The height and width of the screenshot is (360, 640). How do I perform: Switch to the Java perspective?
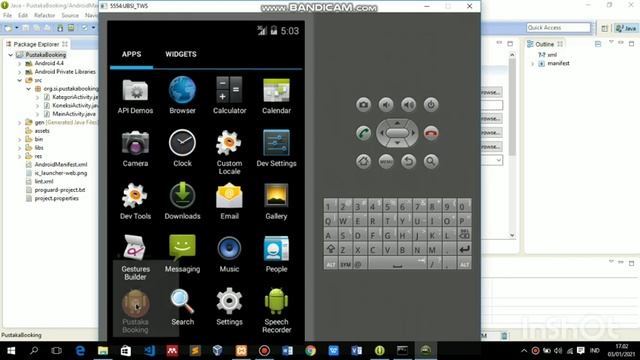pos(626,28)
